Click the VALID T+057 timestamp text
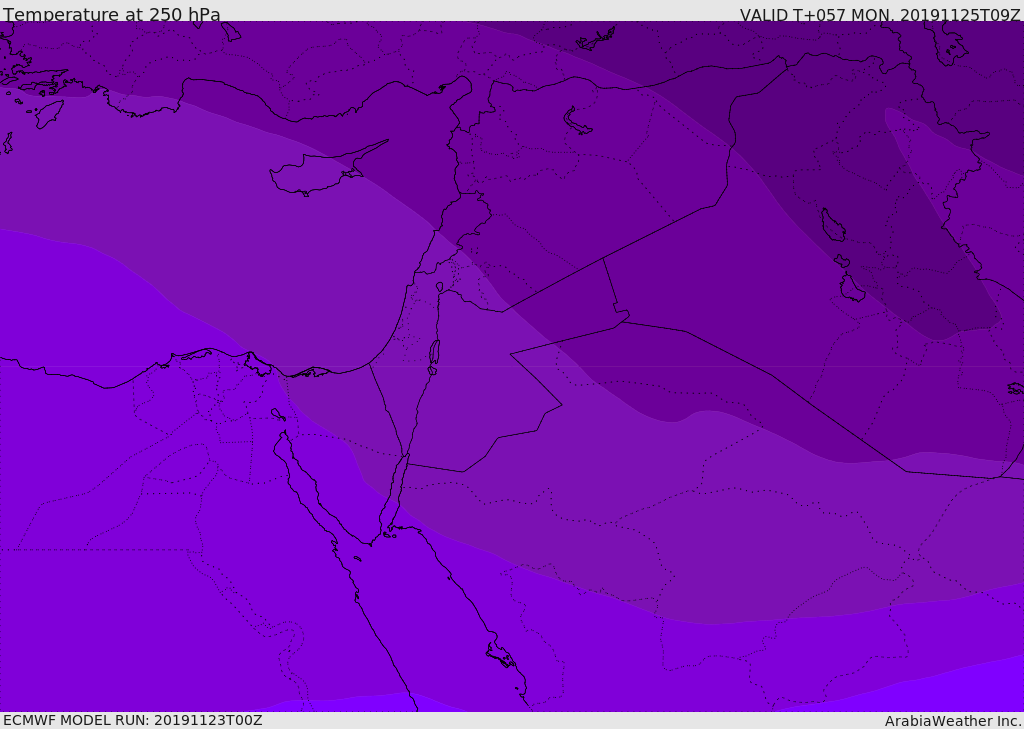This screenshot has height=729, width=1024. [x=880, y=15]
